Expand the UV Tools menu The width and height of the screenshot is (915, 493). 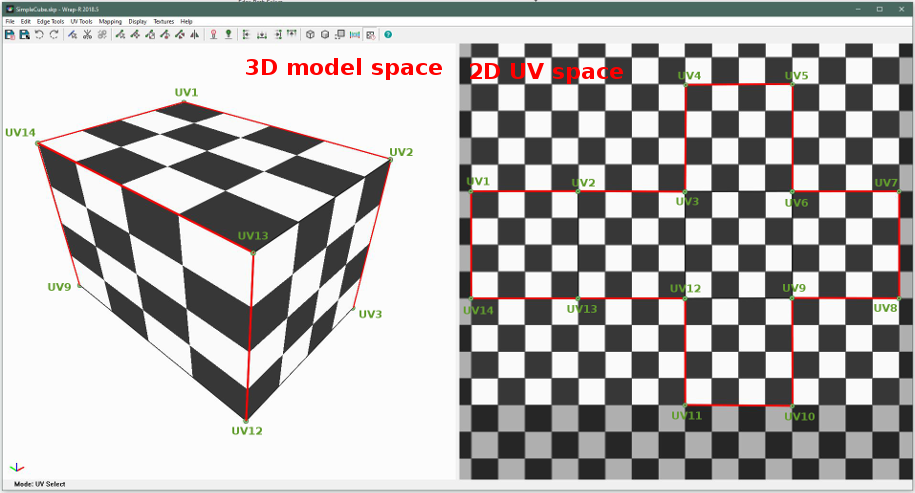pyautogui.click(x=83, y=21)
